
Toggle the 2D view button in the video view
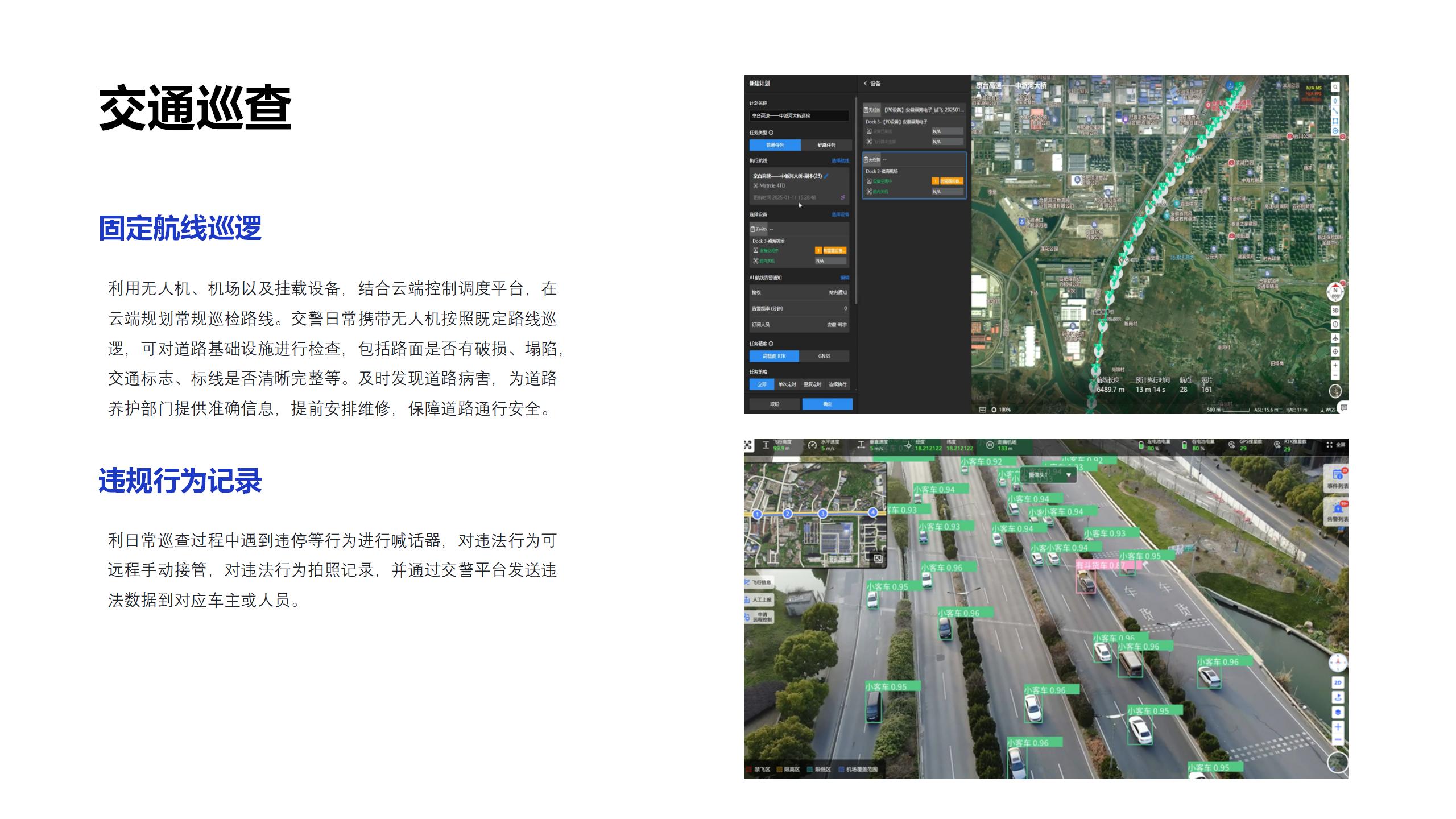click(1338, 682)
